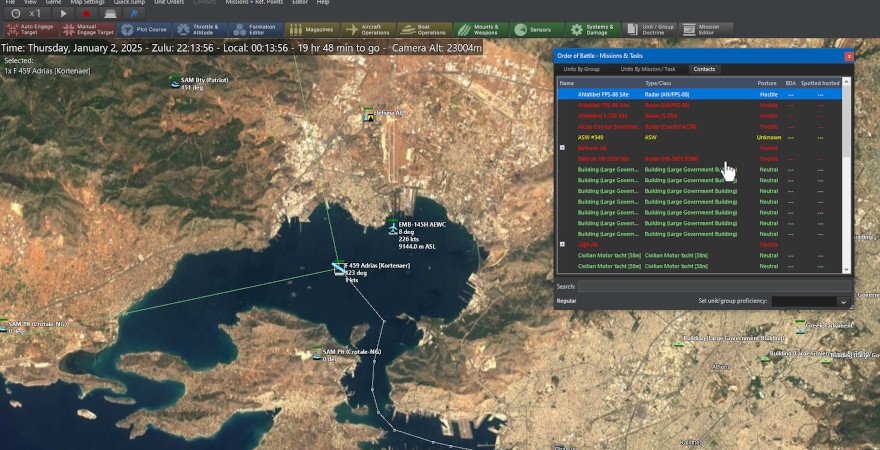Open Throttle & Altitude settings
The image size is (880, 450).
pyautogui.click(x=200, y=30)
